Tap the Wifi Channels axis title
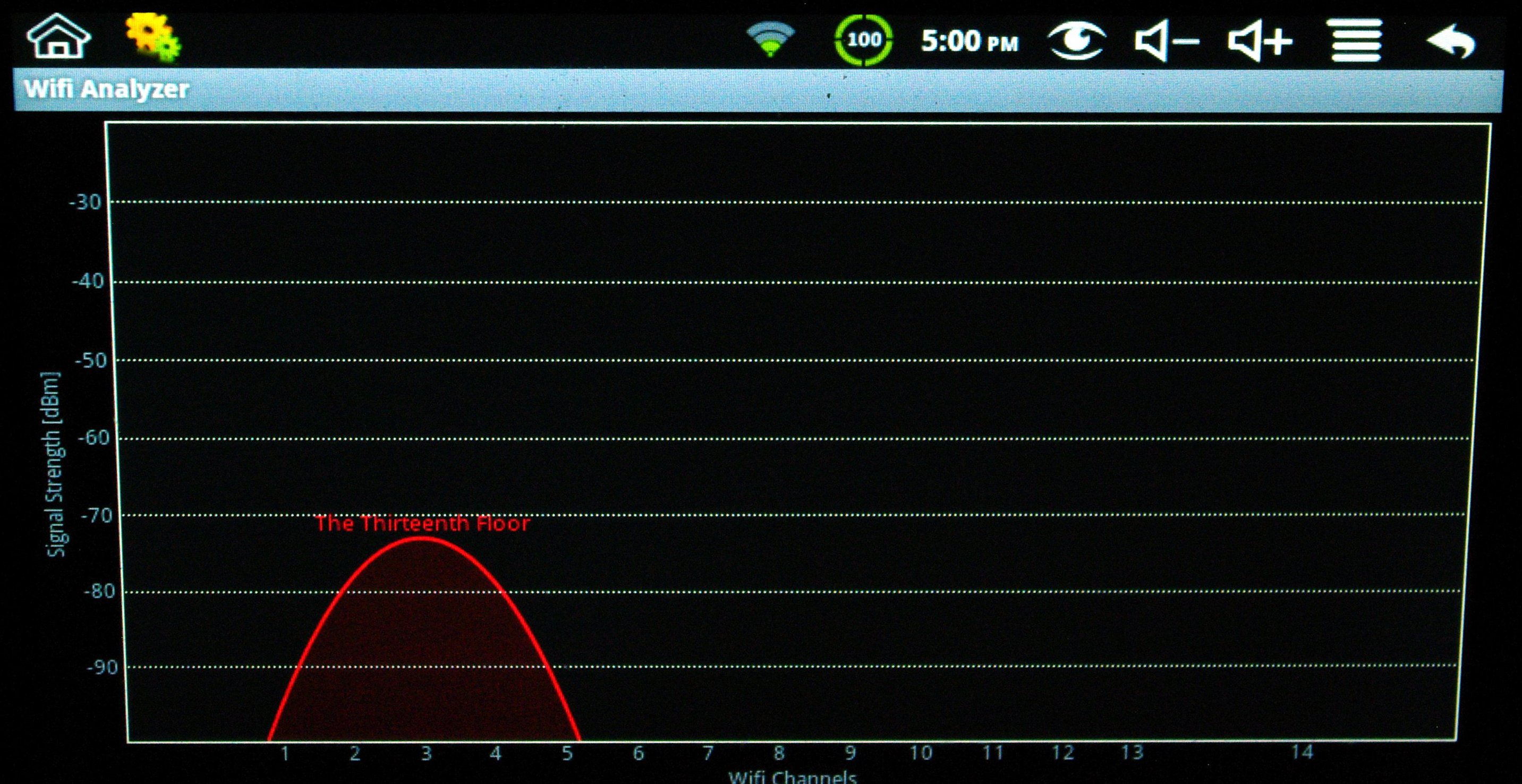Viewport: 1522px width, 784px height. (x=792, y=777)
